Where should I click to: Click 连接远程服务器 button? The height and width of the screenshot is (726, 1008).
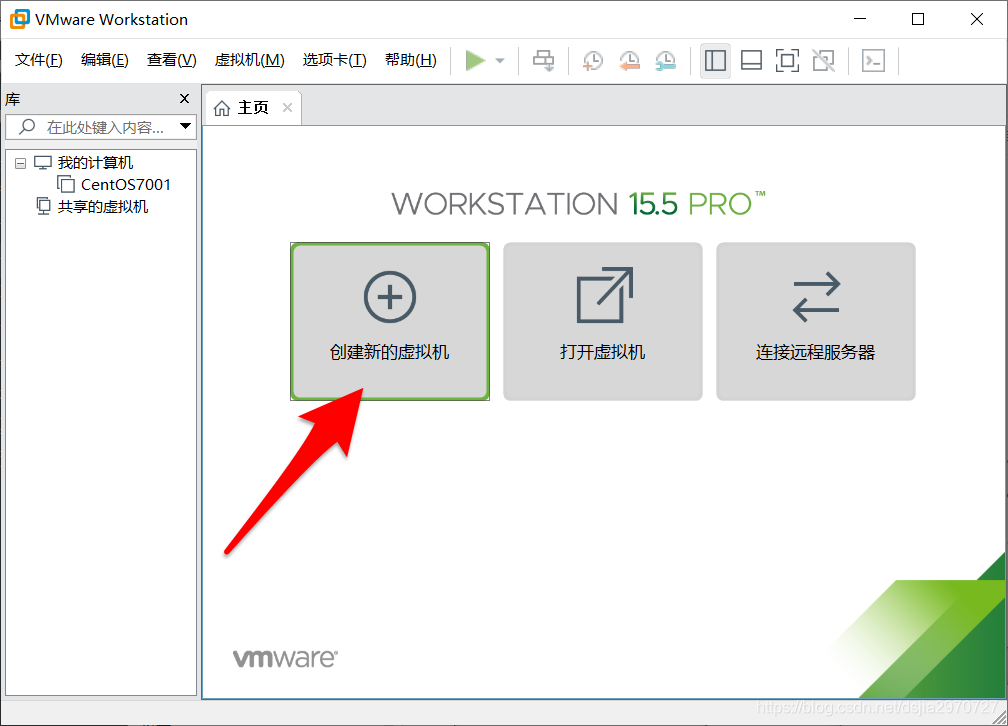click(815, 322)
